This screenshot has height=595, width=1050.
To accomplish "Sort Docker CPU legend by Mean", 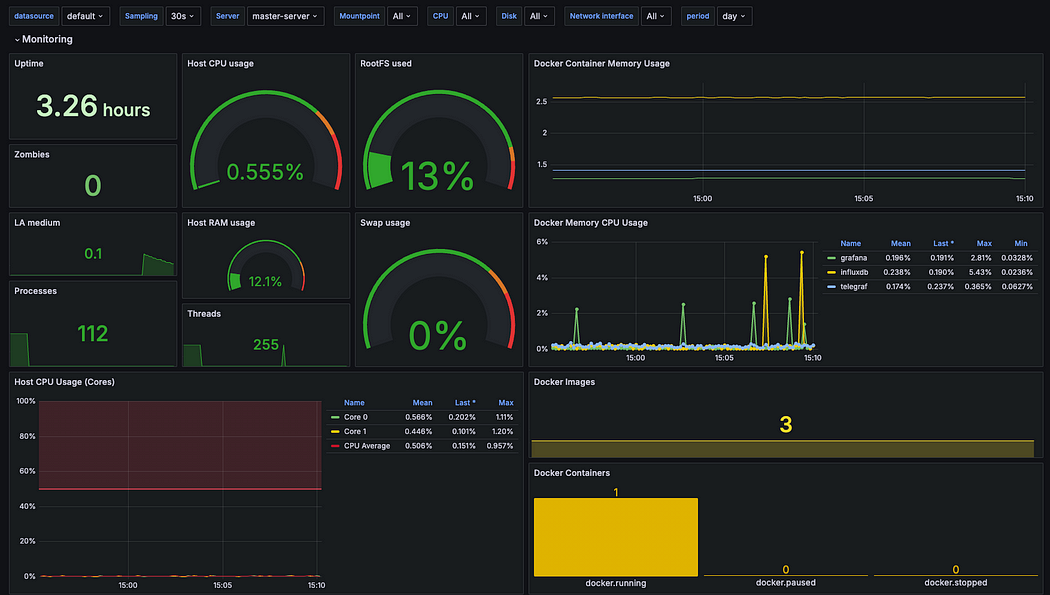I will click(901, 244).
